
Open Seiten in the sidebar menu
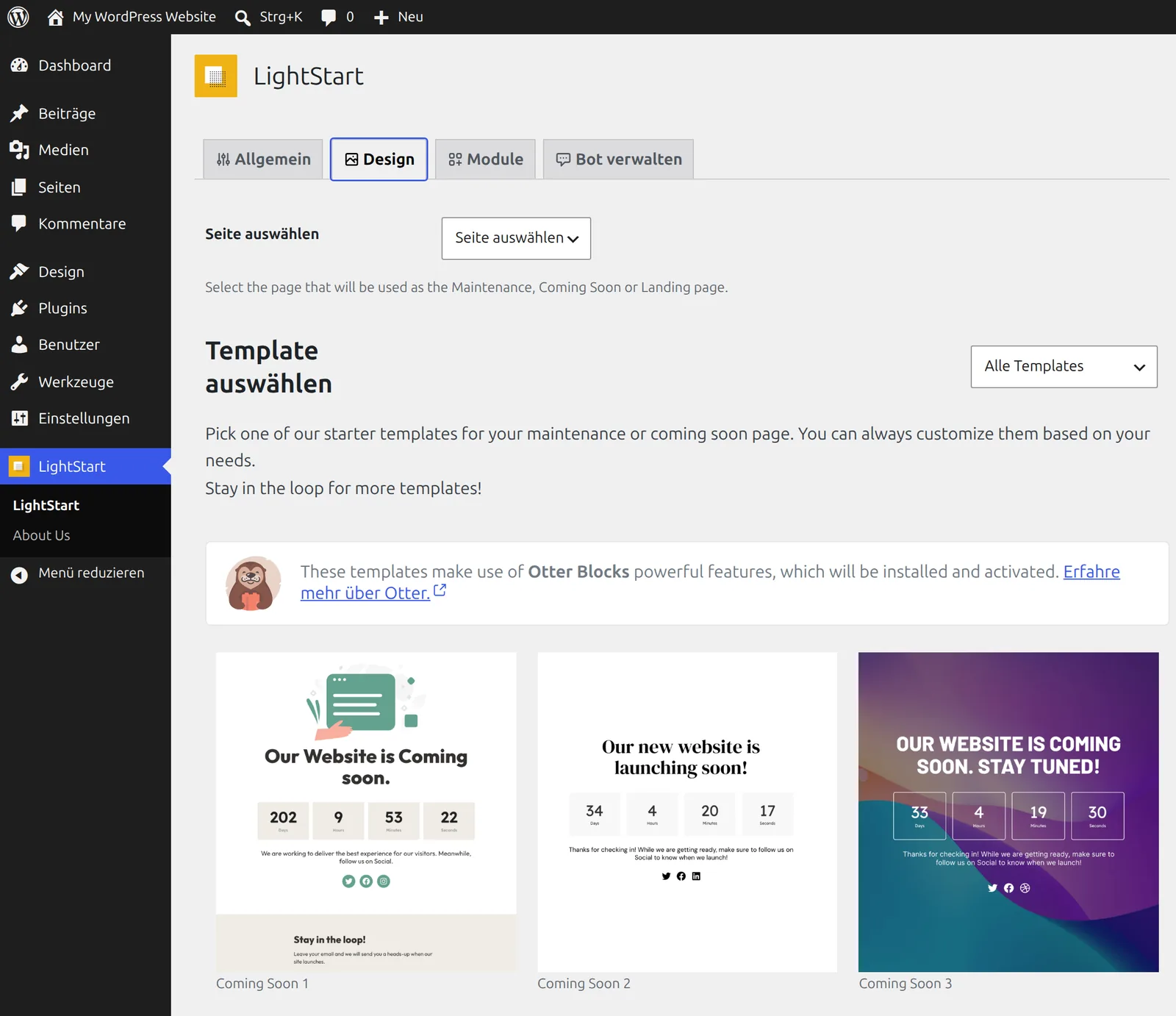(x=85, y=187)
